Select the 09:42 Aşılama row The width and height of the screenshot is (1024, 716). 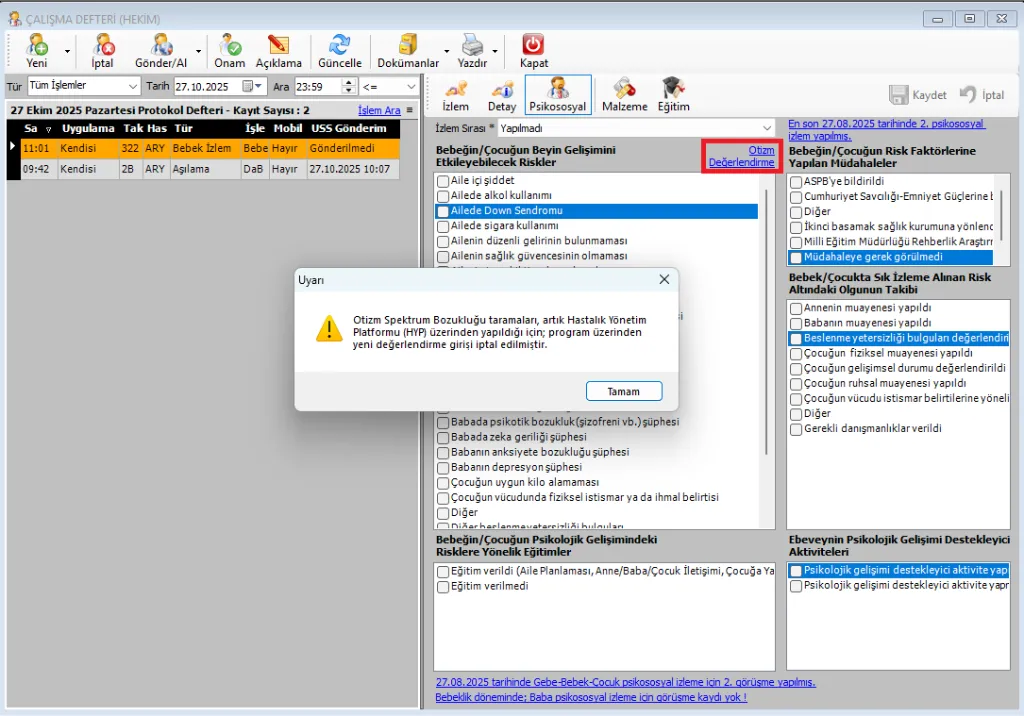(x=210, y=169)
